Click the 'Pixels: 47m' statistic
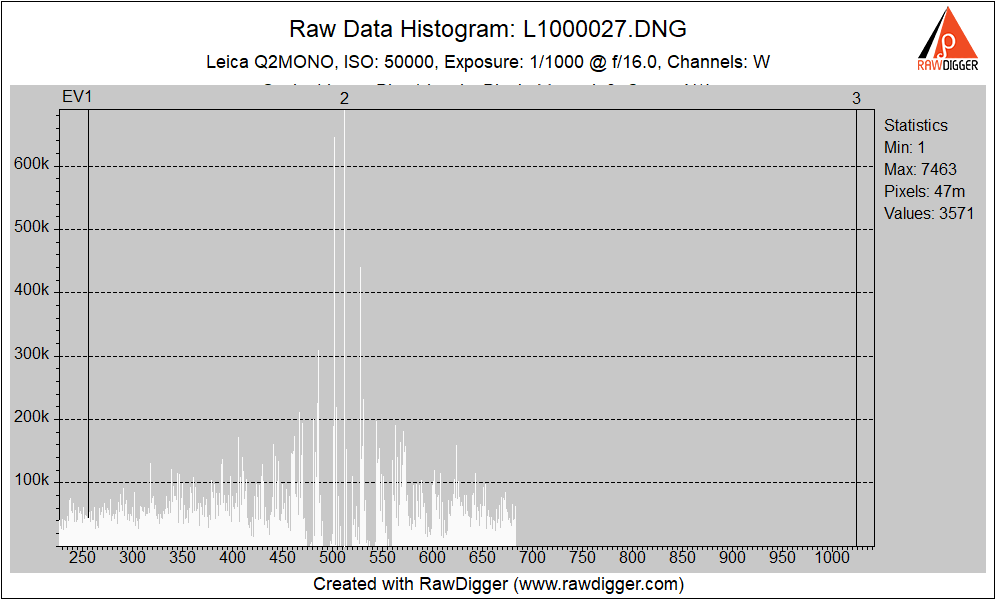This screenshot has height=599, width=996. pyautogui.click(x=924, y=191)
